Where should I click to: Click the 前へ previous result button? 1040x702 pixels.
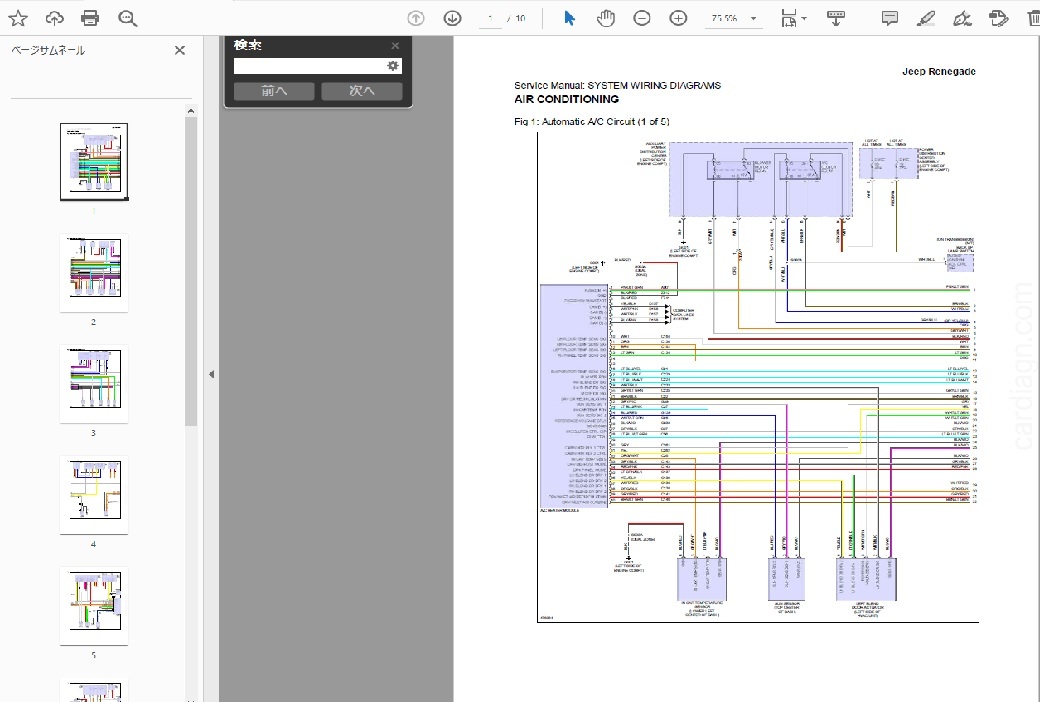[x=274, y=91]
